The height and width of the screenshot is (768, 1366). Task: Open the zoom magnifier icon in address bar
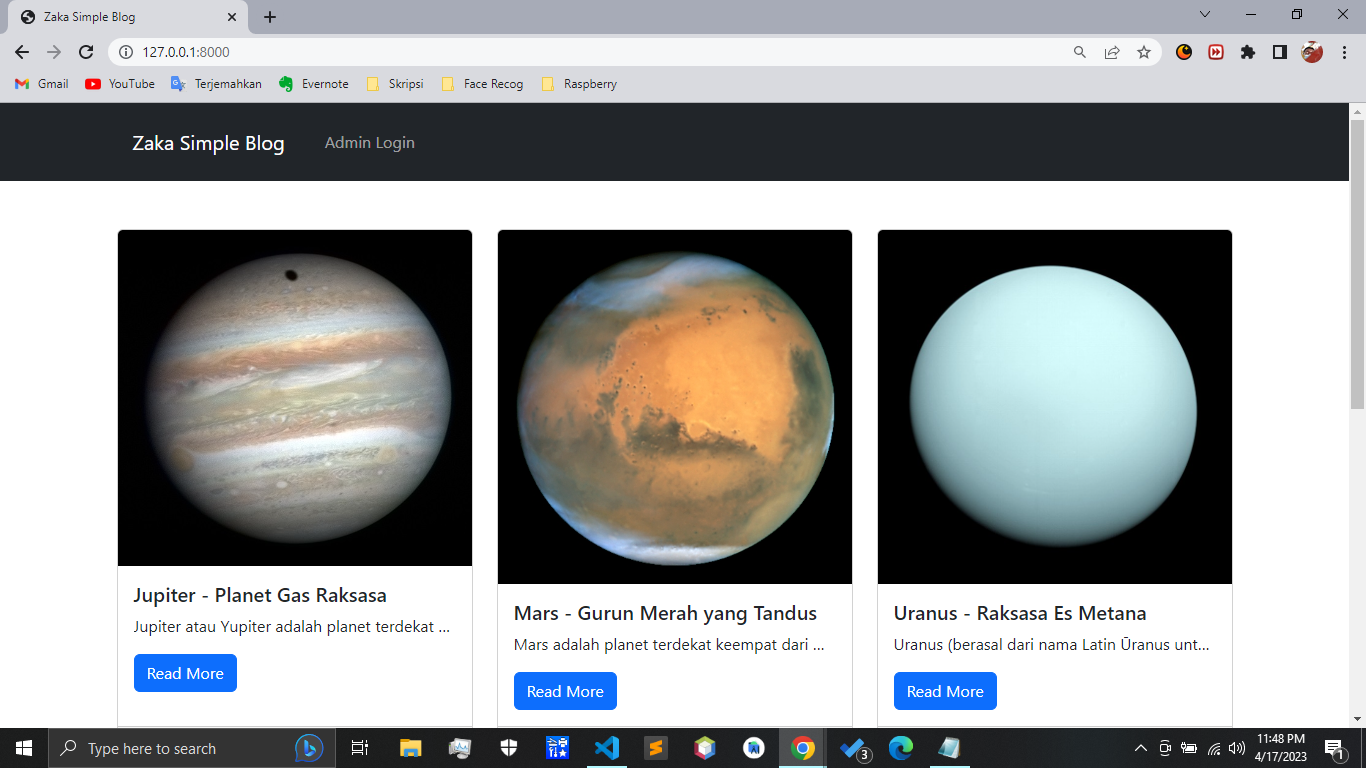[x=1080, y=52]
